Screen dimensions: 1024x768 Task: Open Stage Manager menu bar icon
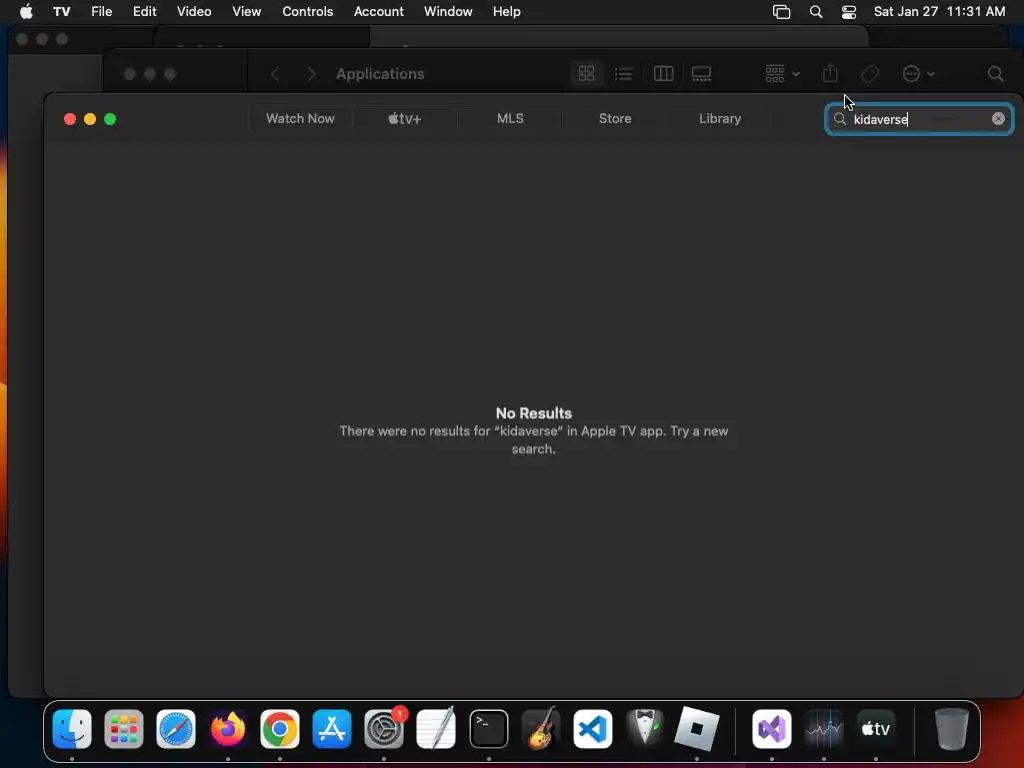(x=781, y=11)
